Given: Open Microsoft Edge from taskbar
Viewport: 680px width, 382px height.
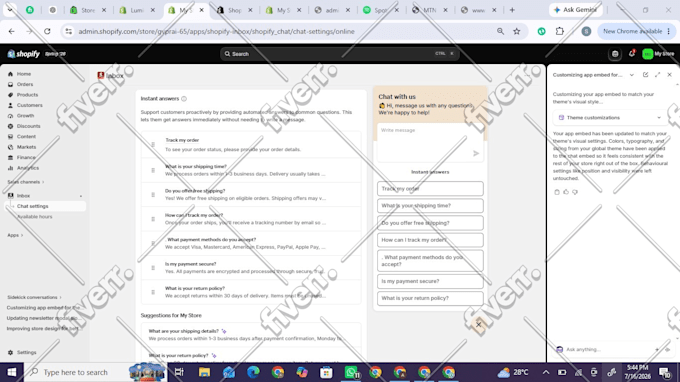Looking at the screenshot, I should point(253,372).
